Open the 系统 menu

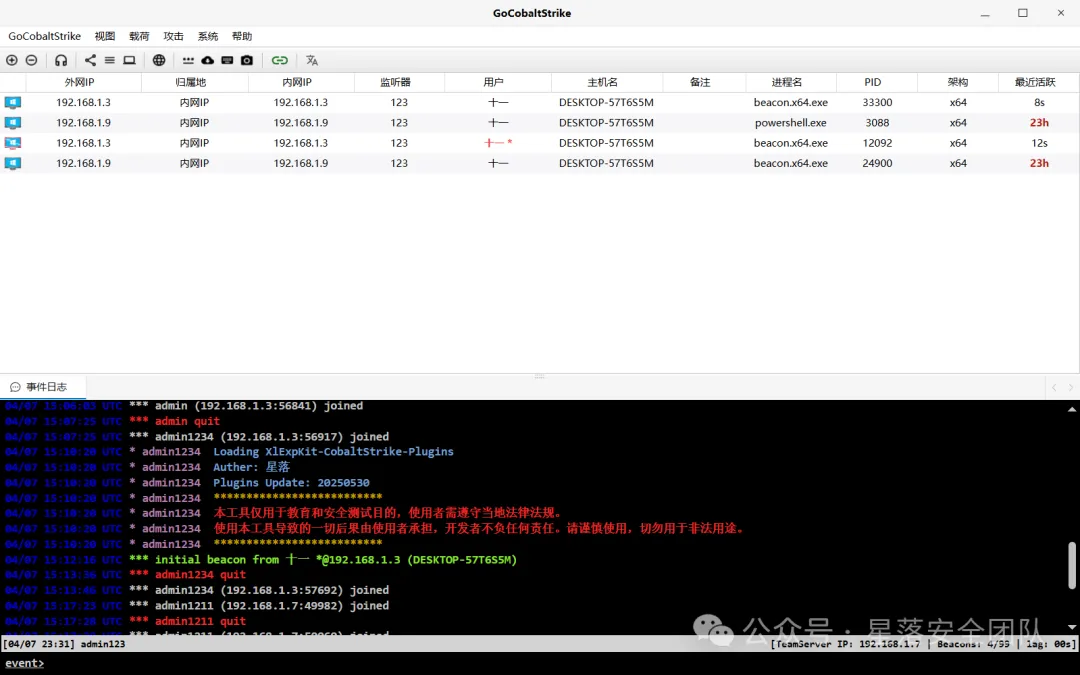208,37
